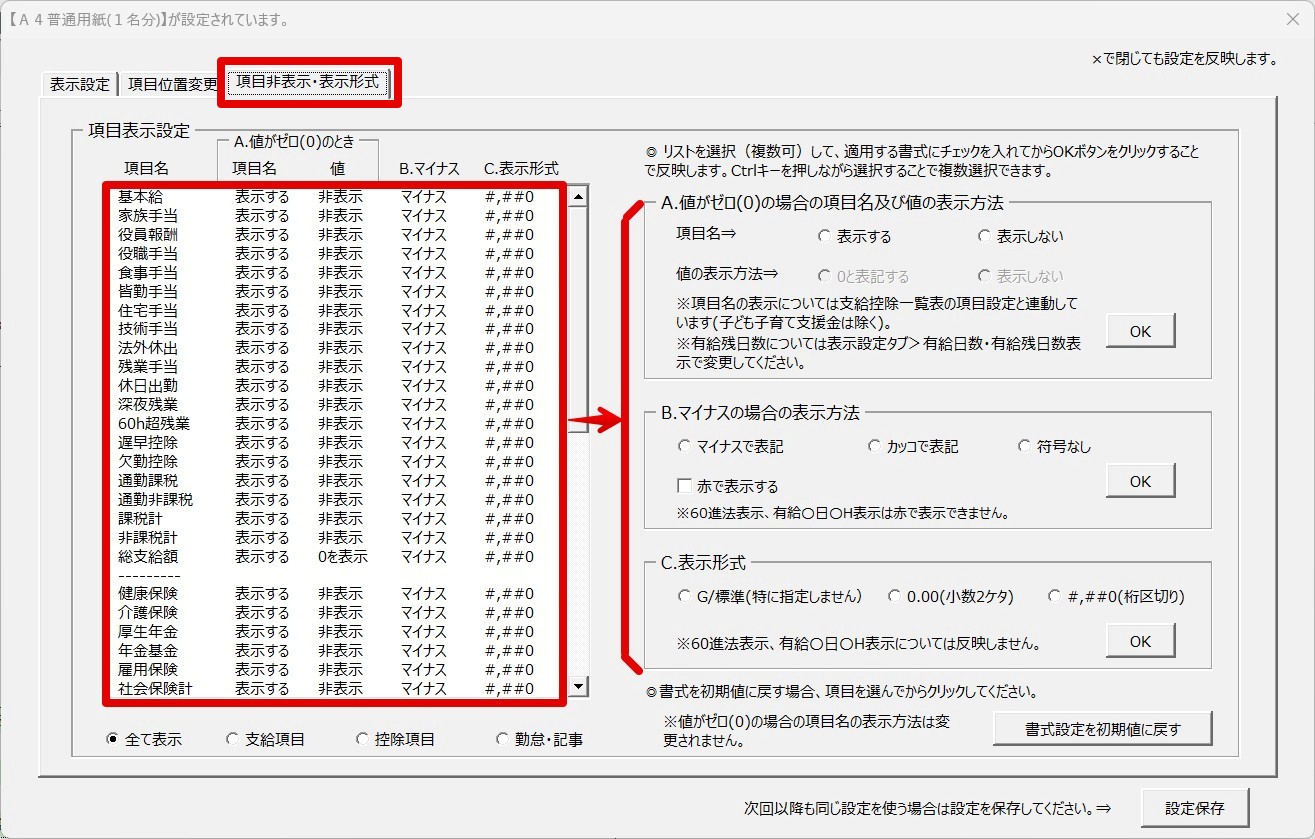Switch to the 表示設定 tab
1315x839 pixels.
coord(80,84)
